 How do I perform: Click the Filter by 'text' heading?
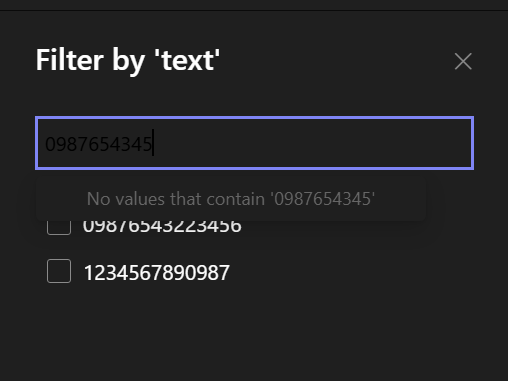pyautogui.click(x=128, y=61)
